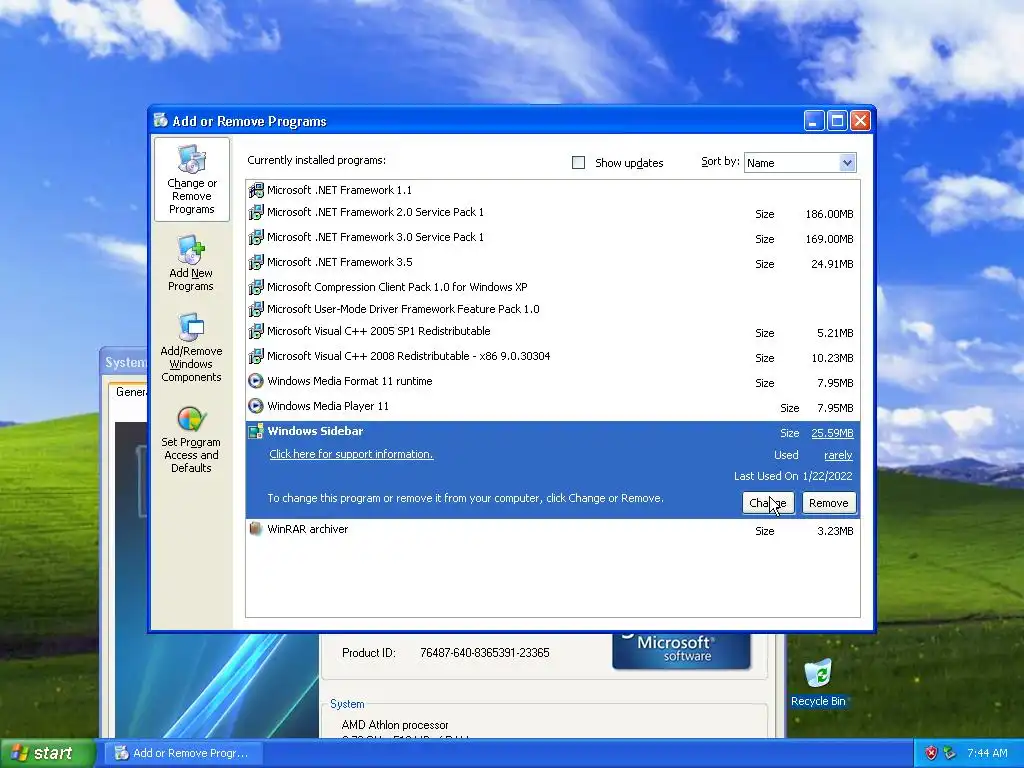
Task: Open Add/Remove Windows Components icon
Action: (x=191, y=347)
